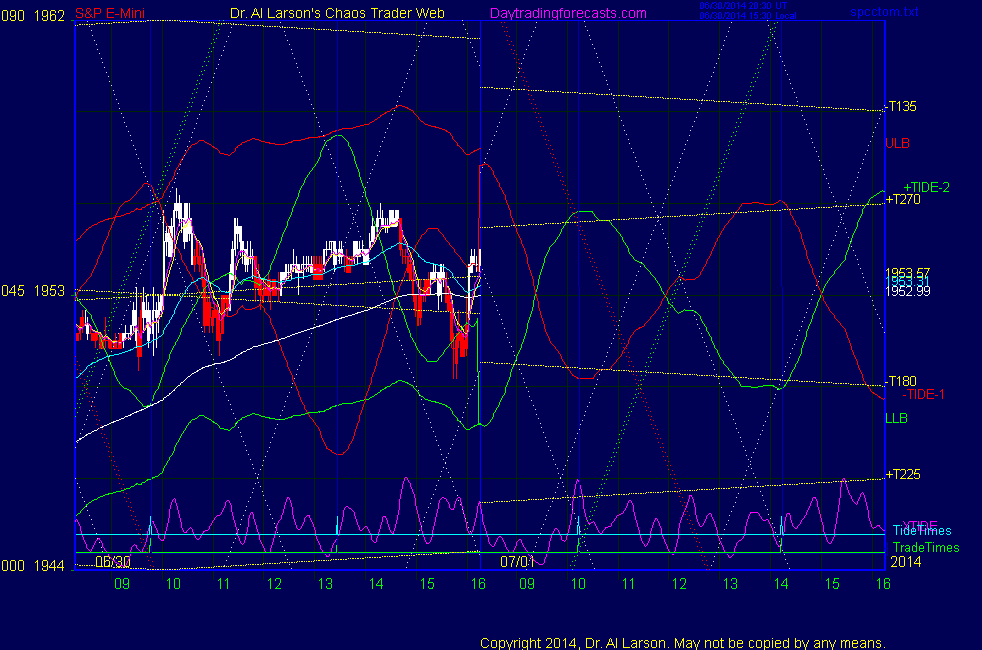The image size is (982, 650).
Task: Click hour 12 of the 07/01 session
Action: tap(680, 584)
